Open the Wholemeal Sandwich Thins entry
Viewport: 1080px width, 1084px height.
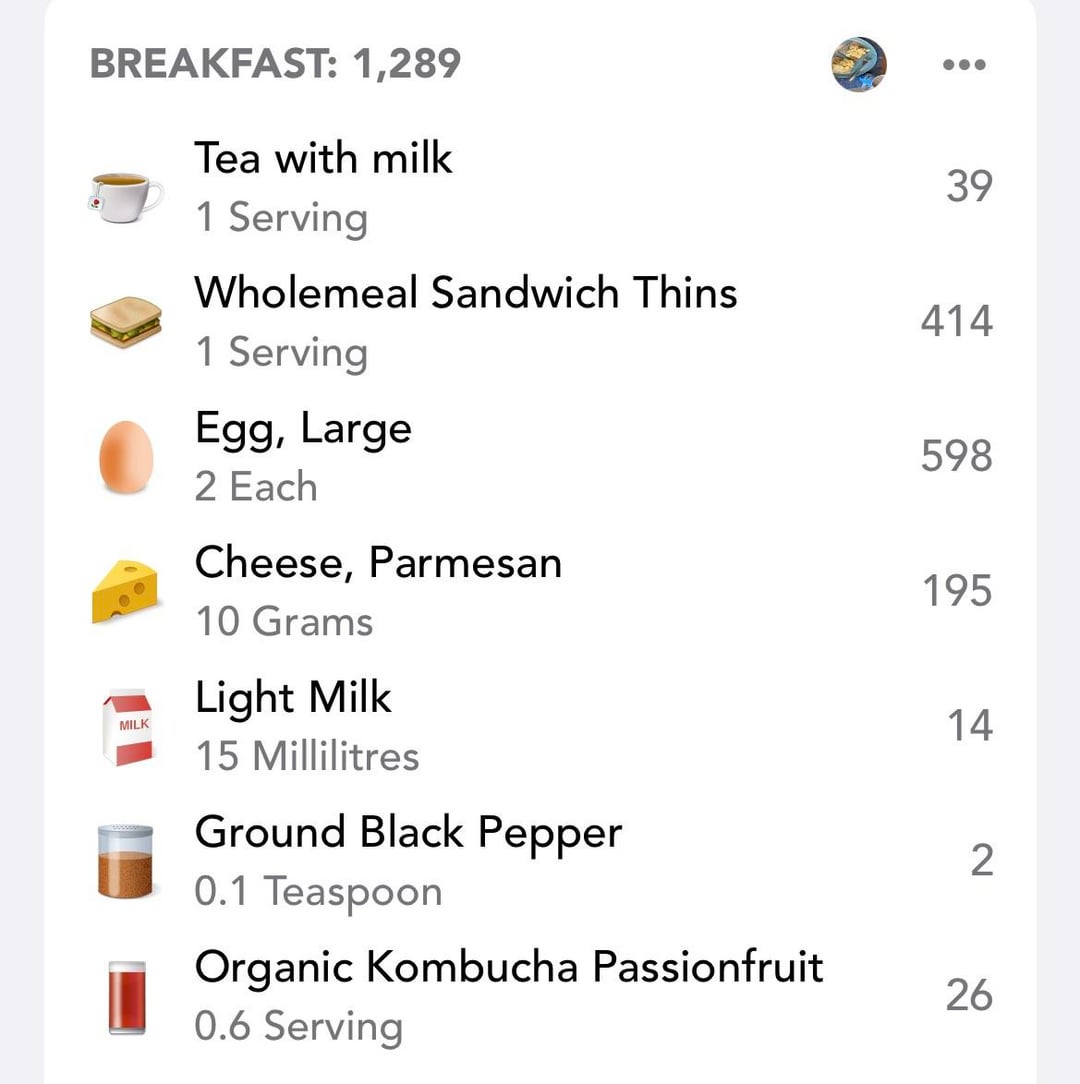point(465,294)
